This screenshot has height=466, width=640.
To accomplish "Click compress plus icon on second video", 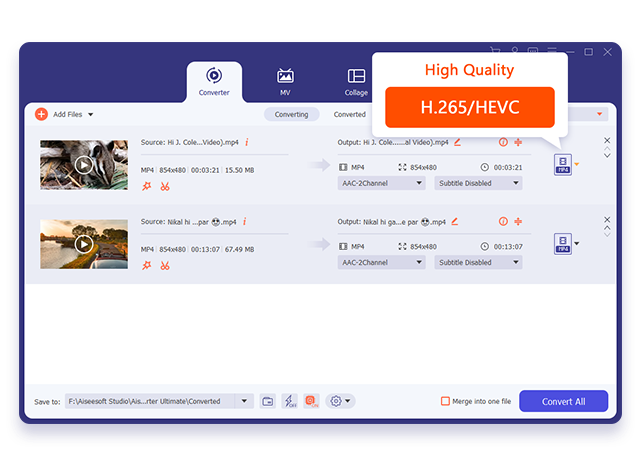I will coord(518,221).
